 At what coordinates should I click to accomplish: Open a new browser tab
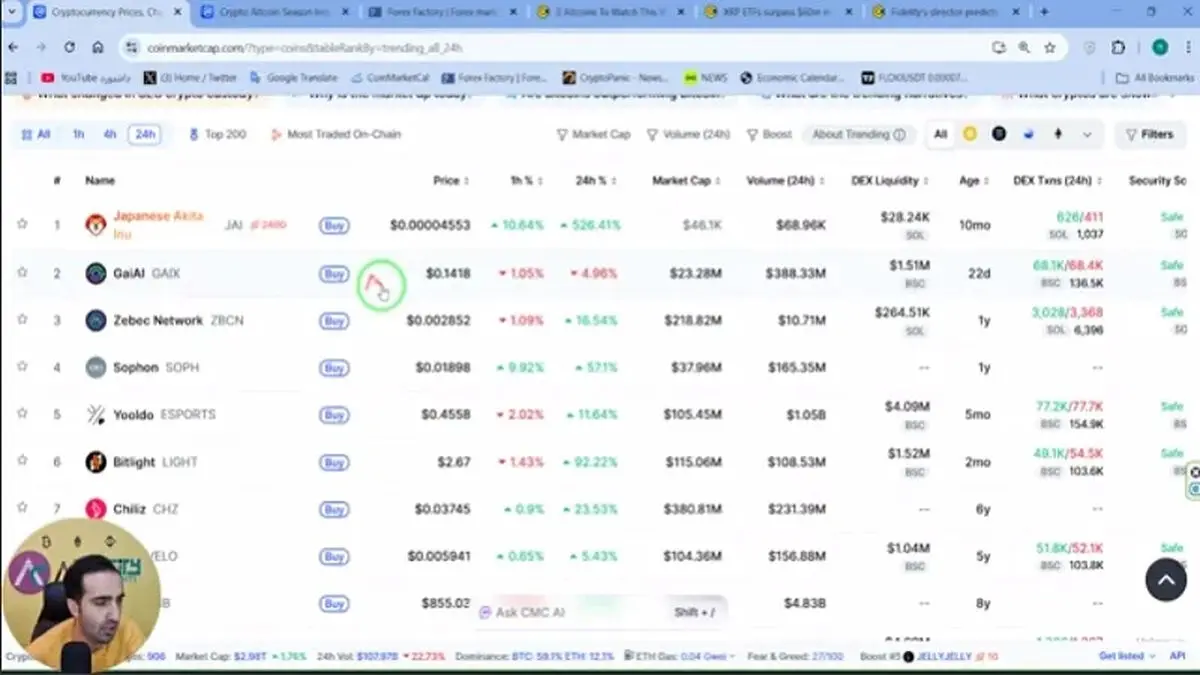pyautogui.click(x=1044, y=12)
